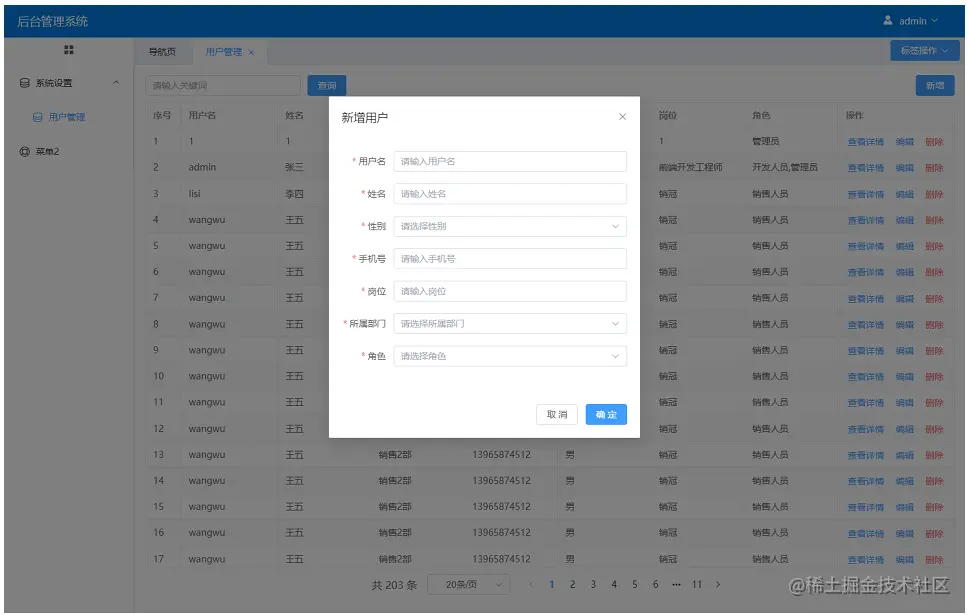
Task: Go to next page arrow in pagination
Action: (717, 584)
